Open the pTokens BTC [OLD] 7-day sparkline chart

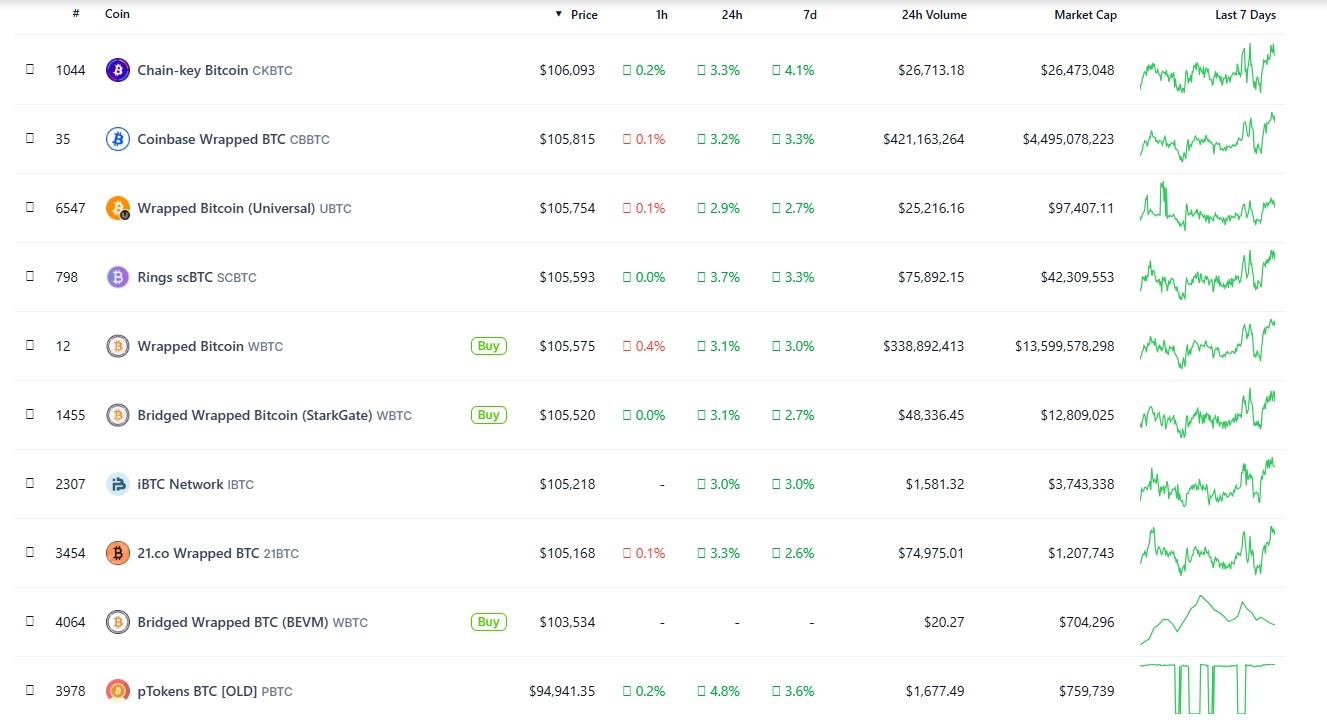click(1207, 688)
